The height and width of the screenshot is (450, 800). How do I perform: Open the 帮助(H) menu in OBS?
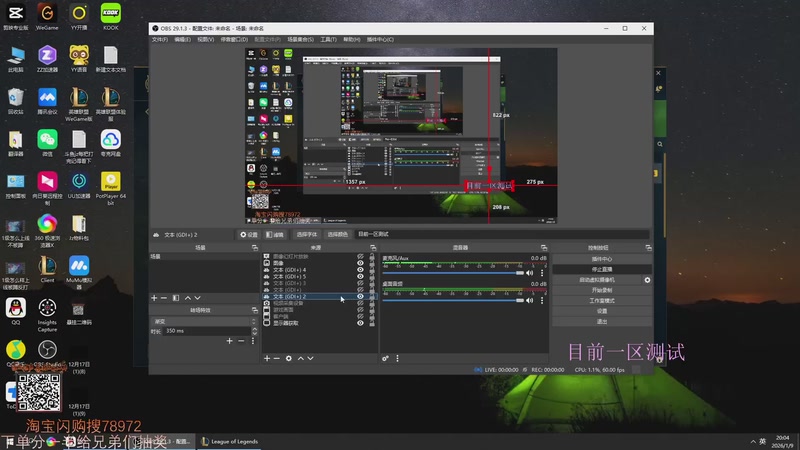click(x=351, y=39)
